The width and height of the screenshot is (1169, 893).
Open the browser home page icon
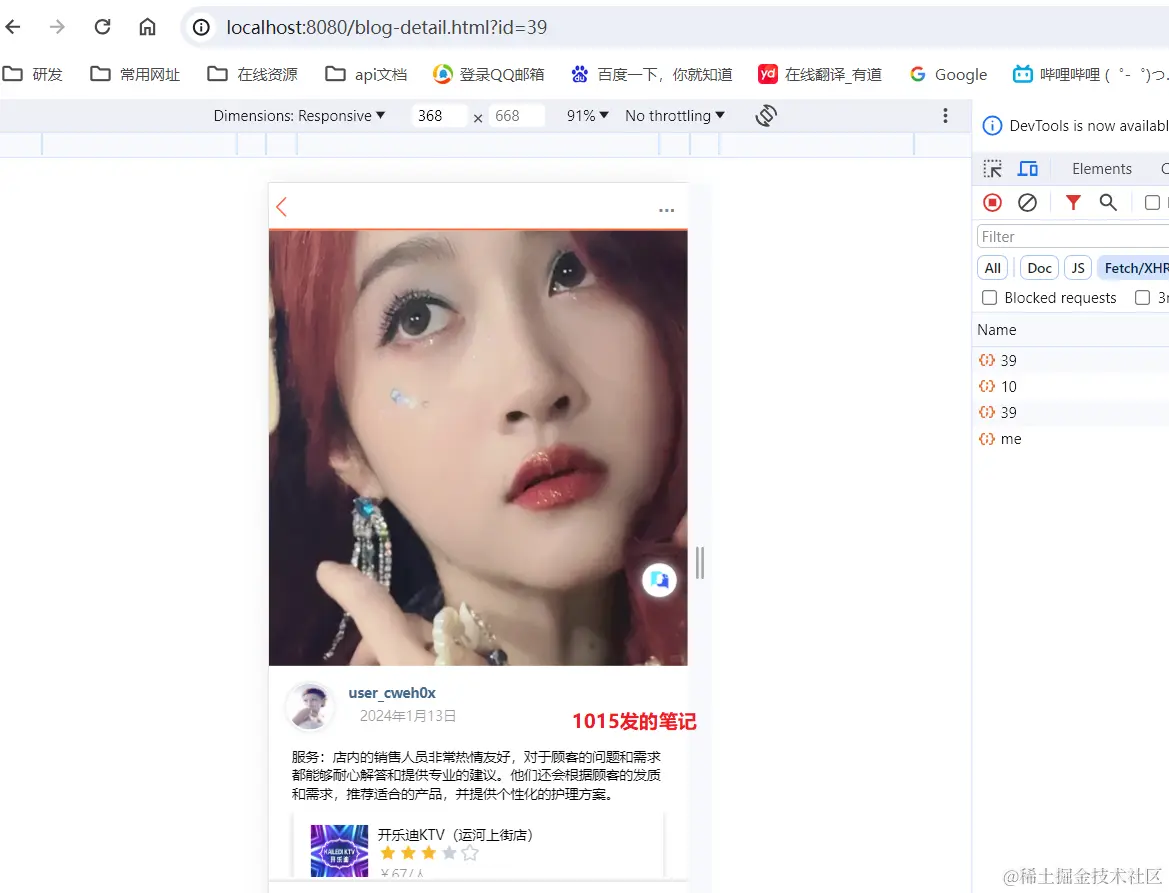148,28
